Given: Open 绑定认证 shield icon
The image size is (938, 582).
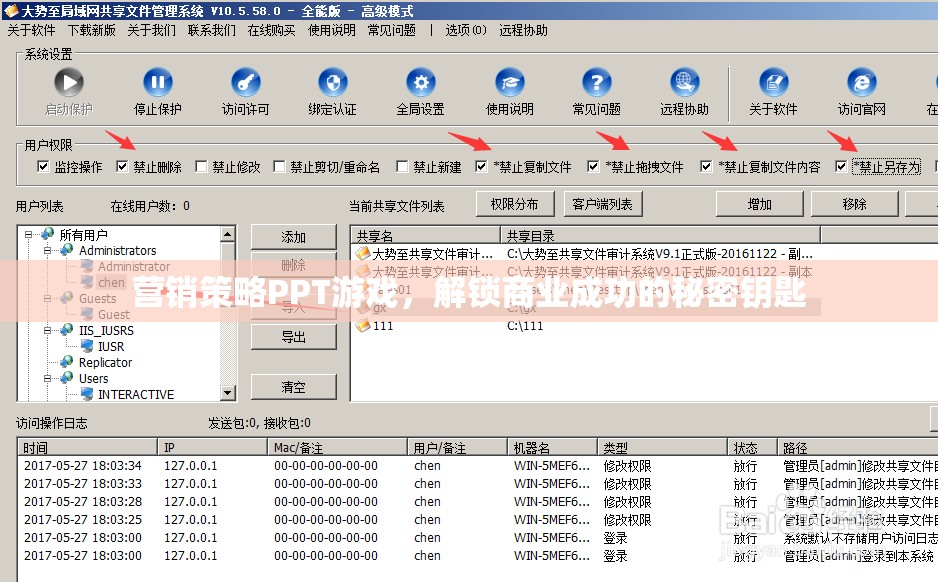Looking at the screenshot, I should pyautogui.click(x=333, y=83).
